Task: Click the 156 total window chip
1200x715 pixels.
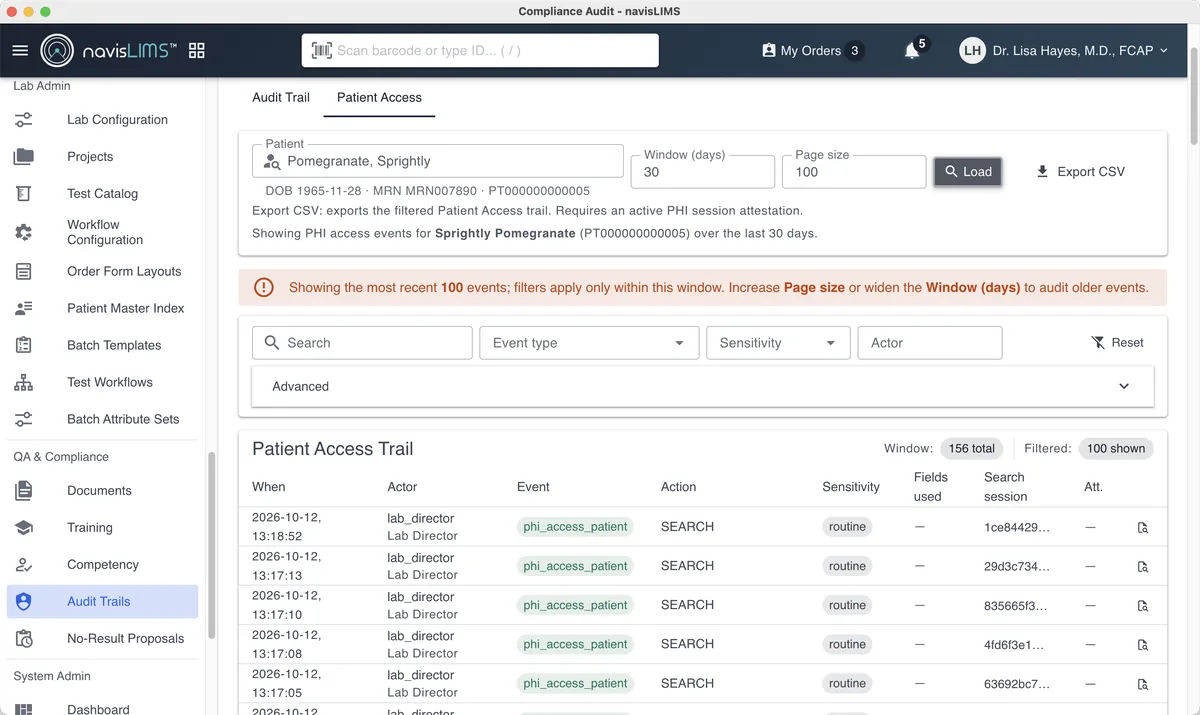Action: 972,449
